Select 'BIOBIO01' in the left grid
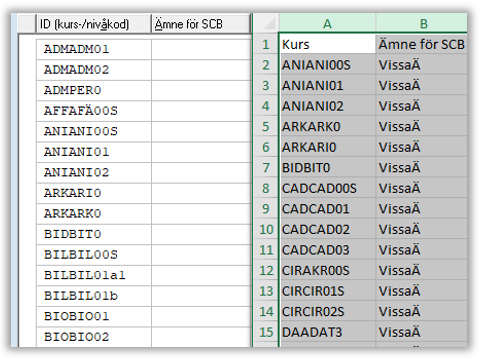 94,316
